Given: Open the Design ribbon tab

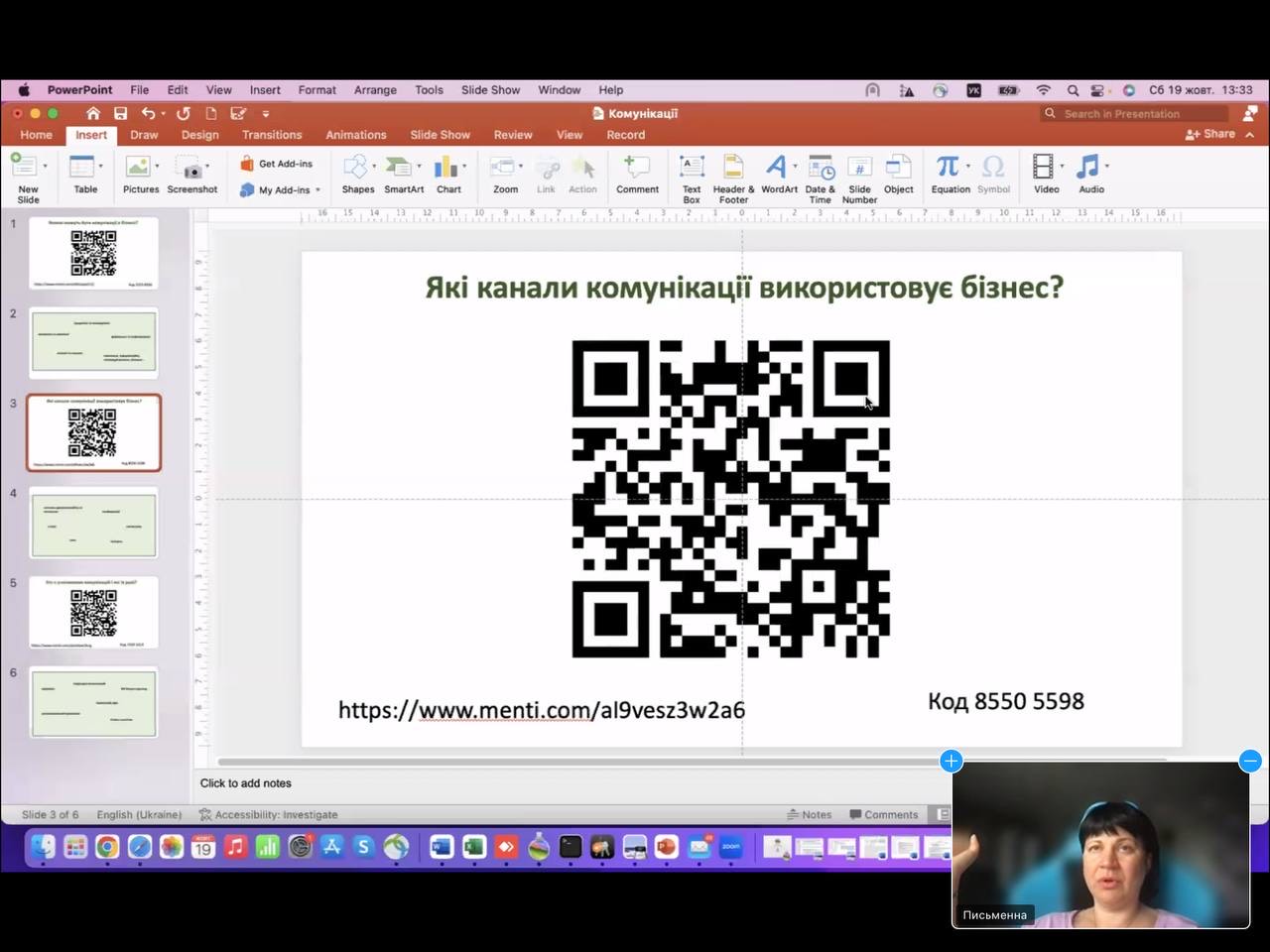Looking at the screenshot, I should (x=199, y=135).
